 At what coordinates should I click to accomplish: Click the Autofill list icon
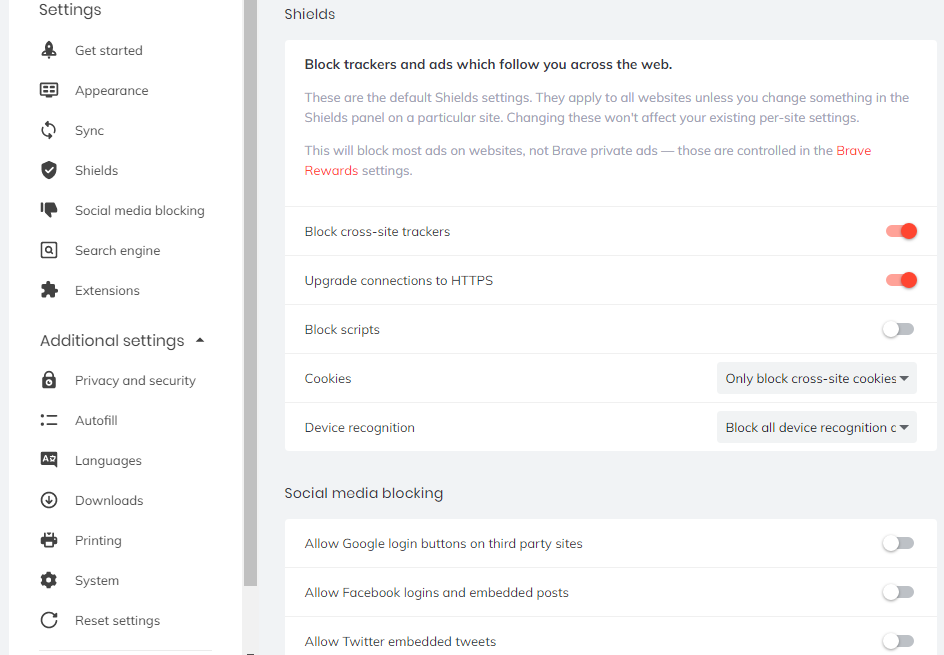point(49,420)
